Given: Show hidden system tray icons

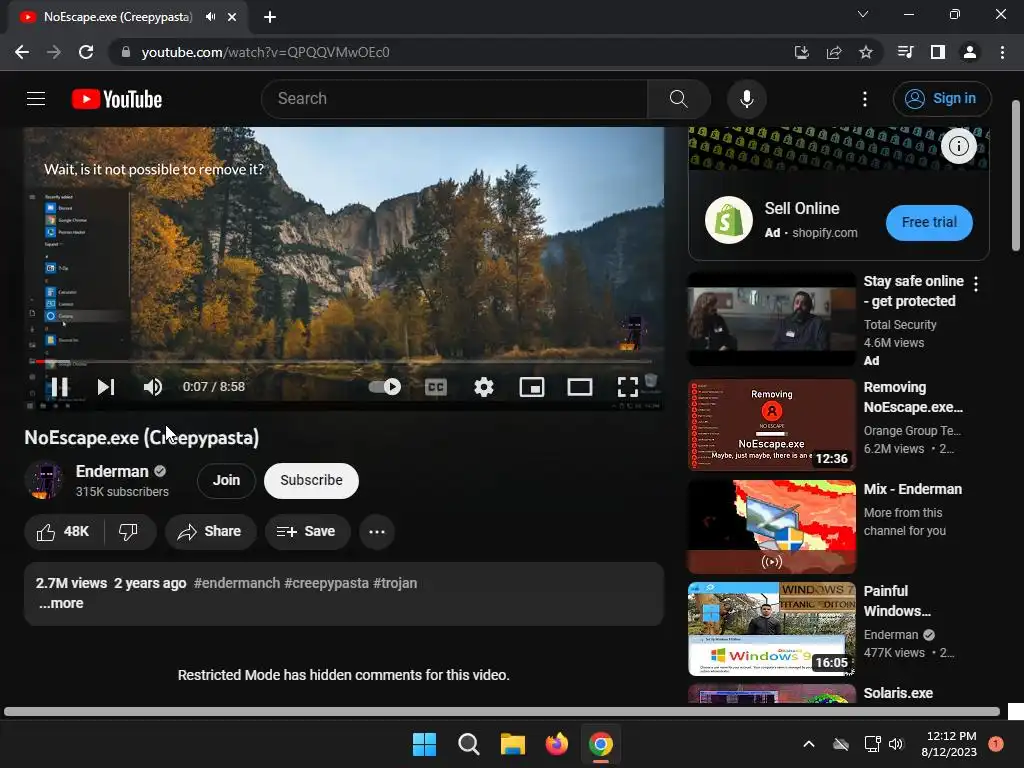Looking at the screenshot, I should point(808,744).
